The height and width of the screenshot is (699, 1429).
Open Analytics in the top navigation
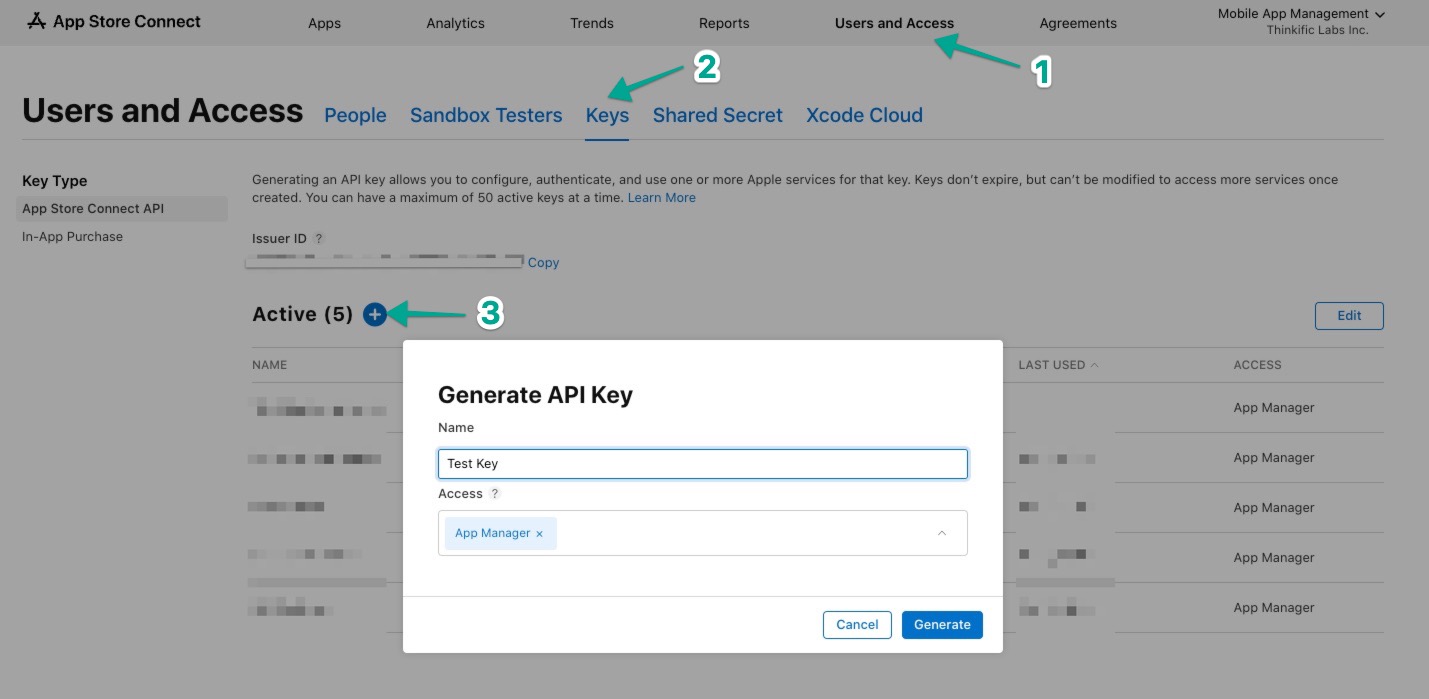point(455,23)
